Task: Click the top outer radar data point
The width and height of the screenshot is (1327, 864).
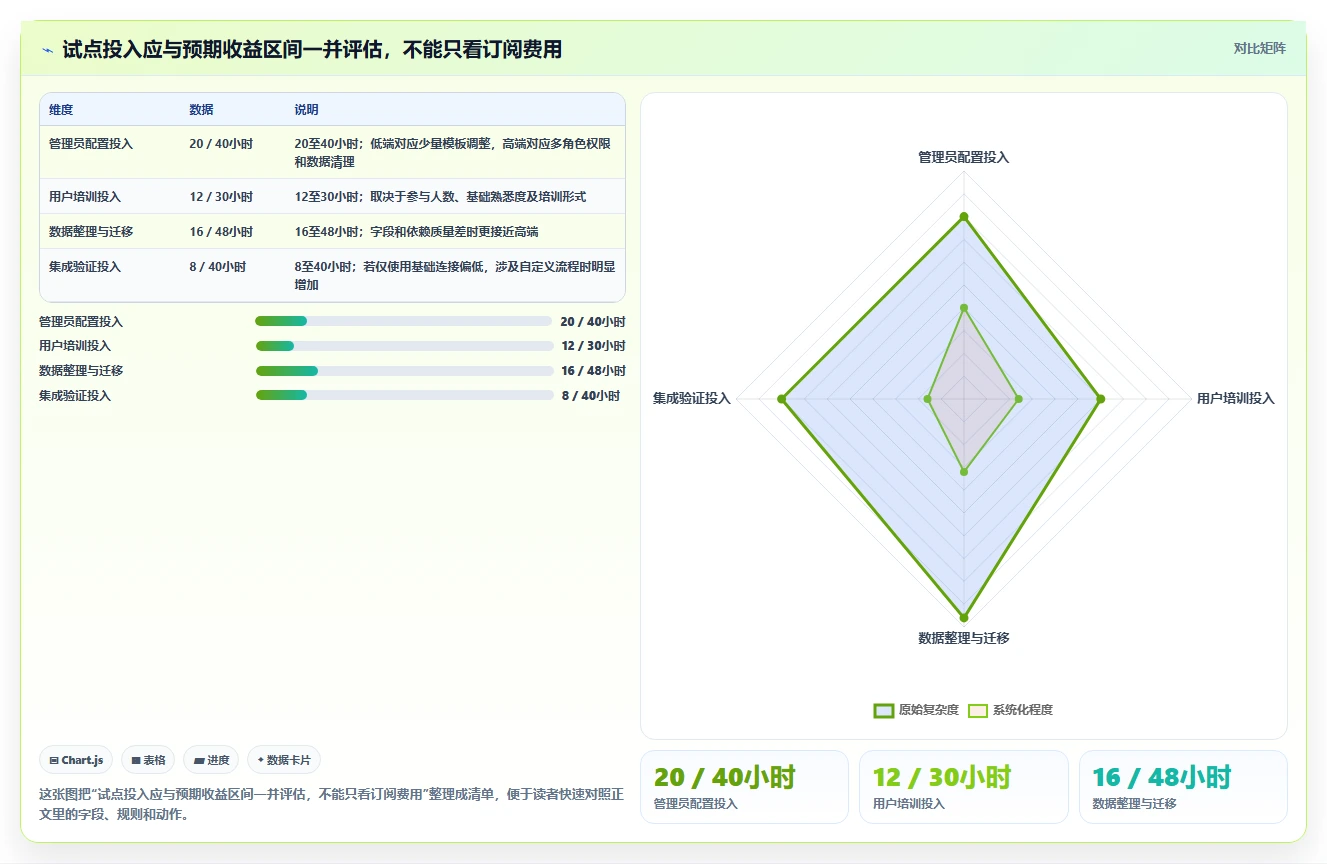Action: [x=964, y=216]
